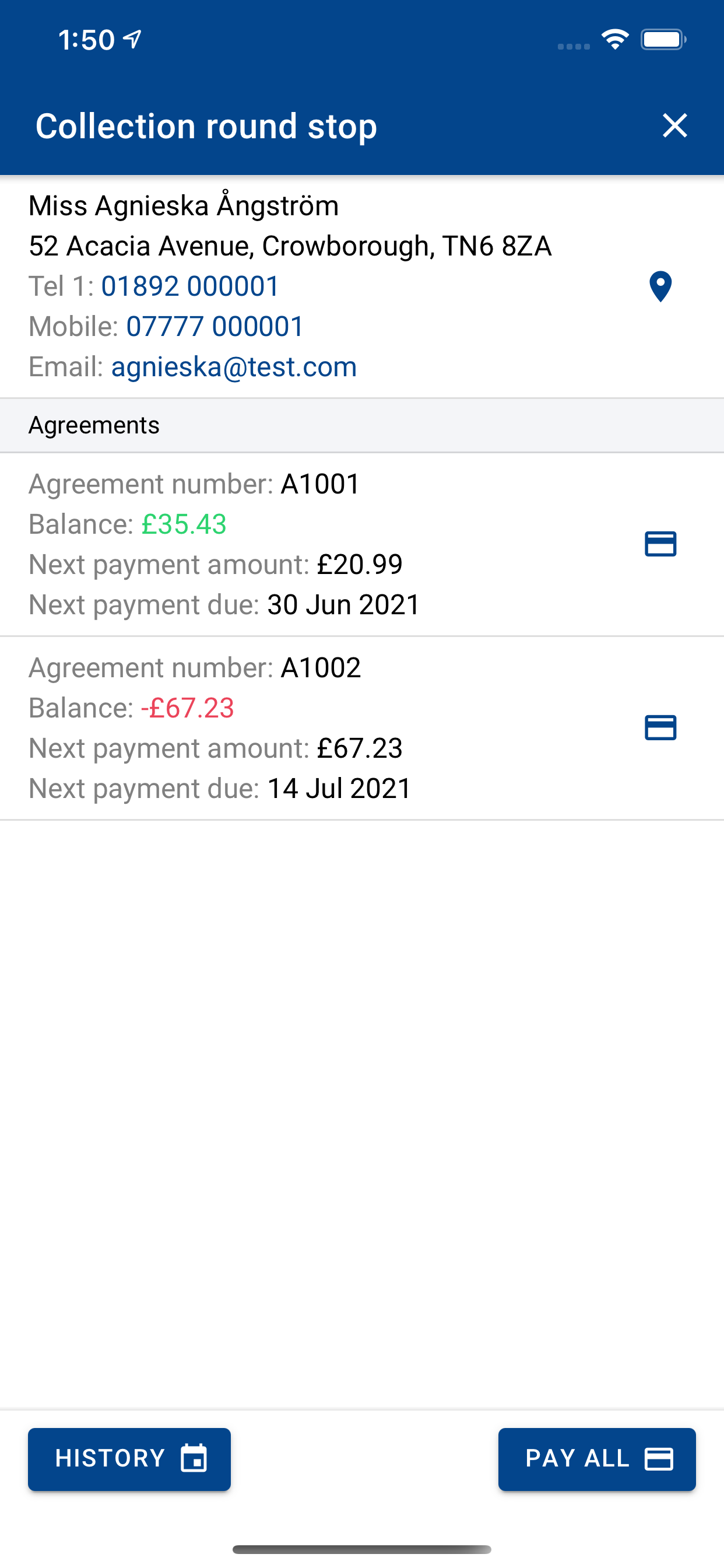Screen dimensions: 724x1568
Task: Tap the red balance -£67.23
Action: [x=187, y=708]
